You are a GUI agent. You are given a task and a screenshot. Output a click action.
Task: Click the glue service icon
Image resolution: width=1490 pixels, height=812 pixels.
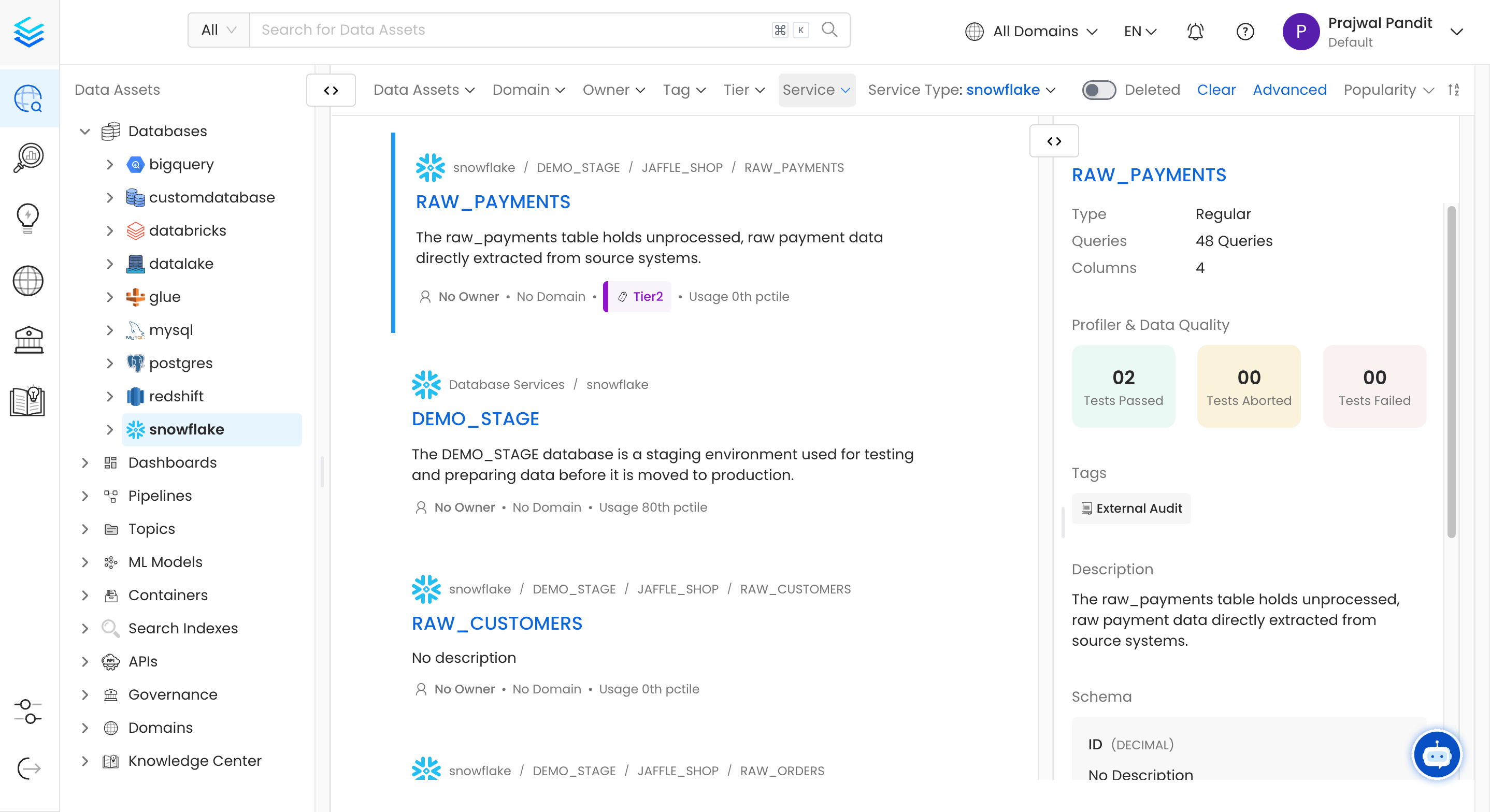coord(135,297)
